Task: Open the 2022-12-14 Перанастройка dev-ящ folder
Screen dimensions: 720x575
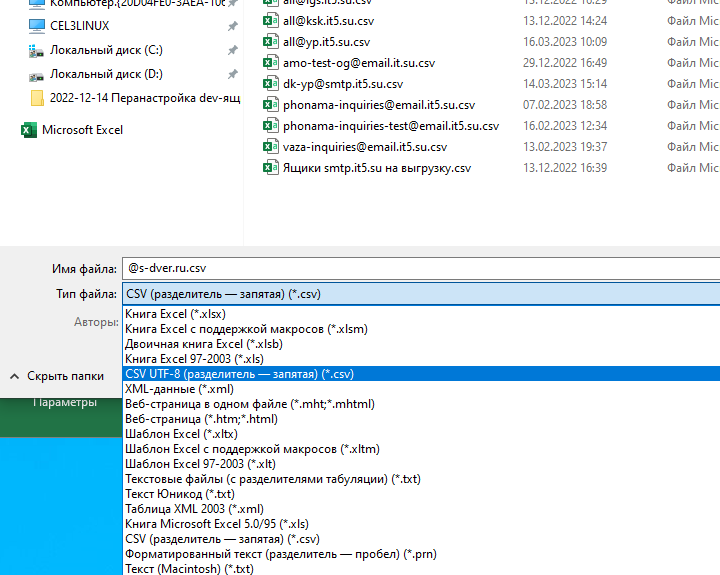Action: (145, 98)
